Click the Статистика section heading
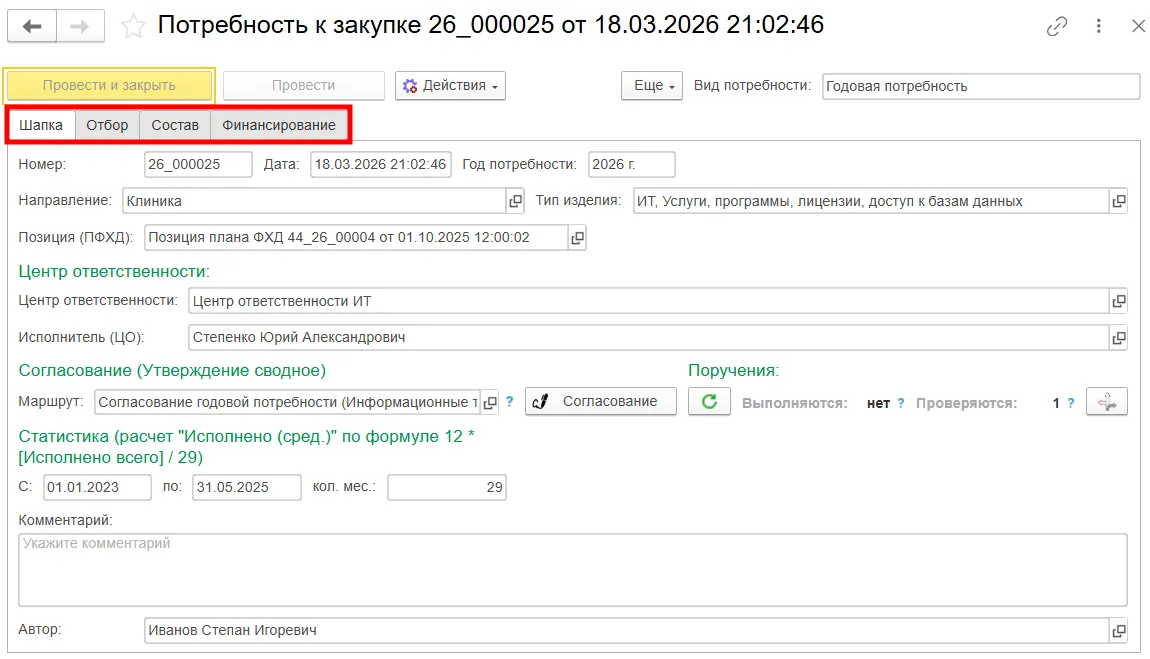 coord(246,446)
